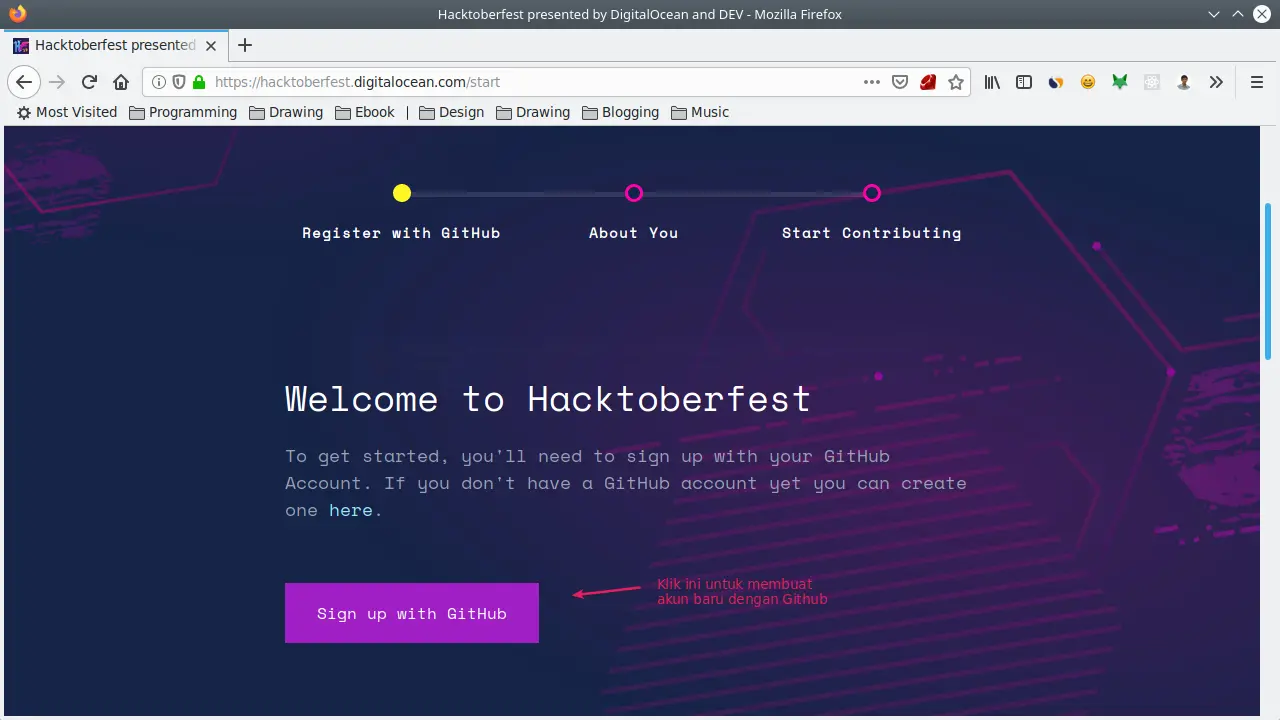
Task: Click the profile avatar extension icon
Action: coord(1184,82)
